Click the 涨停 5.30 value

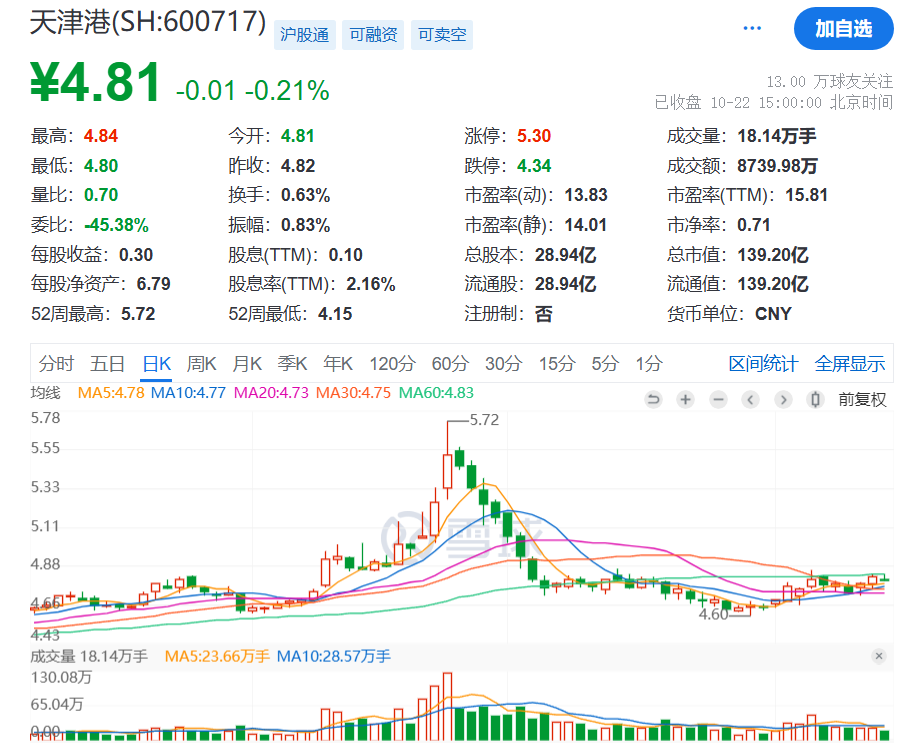pyautogui.click(x=534, y=136)
